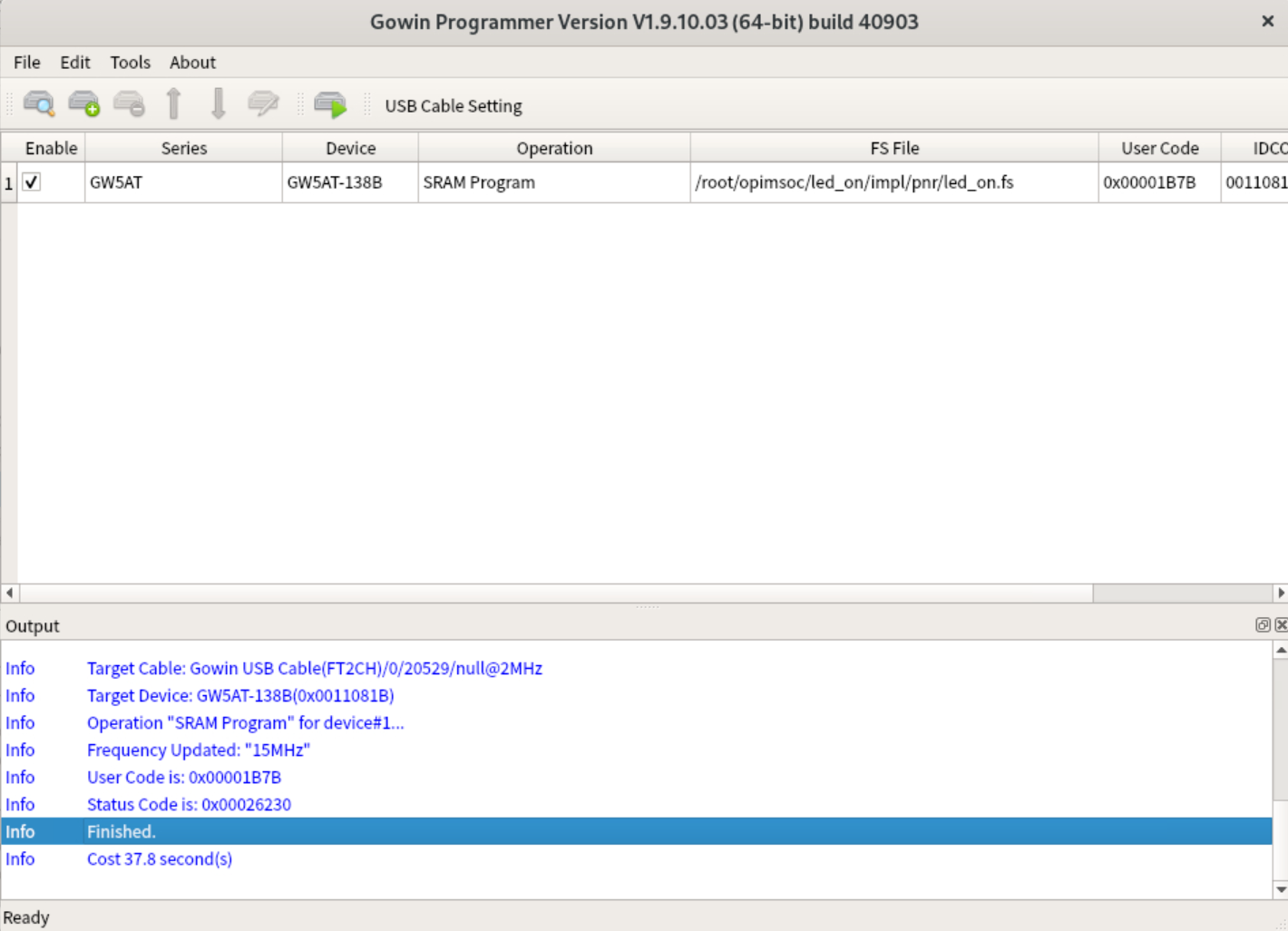
Task: Click the Series column header
Action: 184,148
